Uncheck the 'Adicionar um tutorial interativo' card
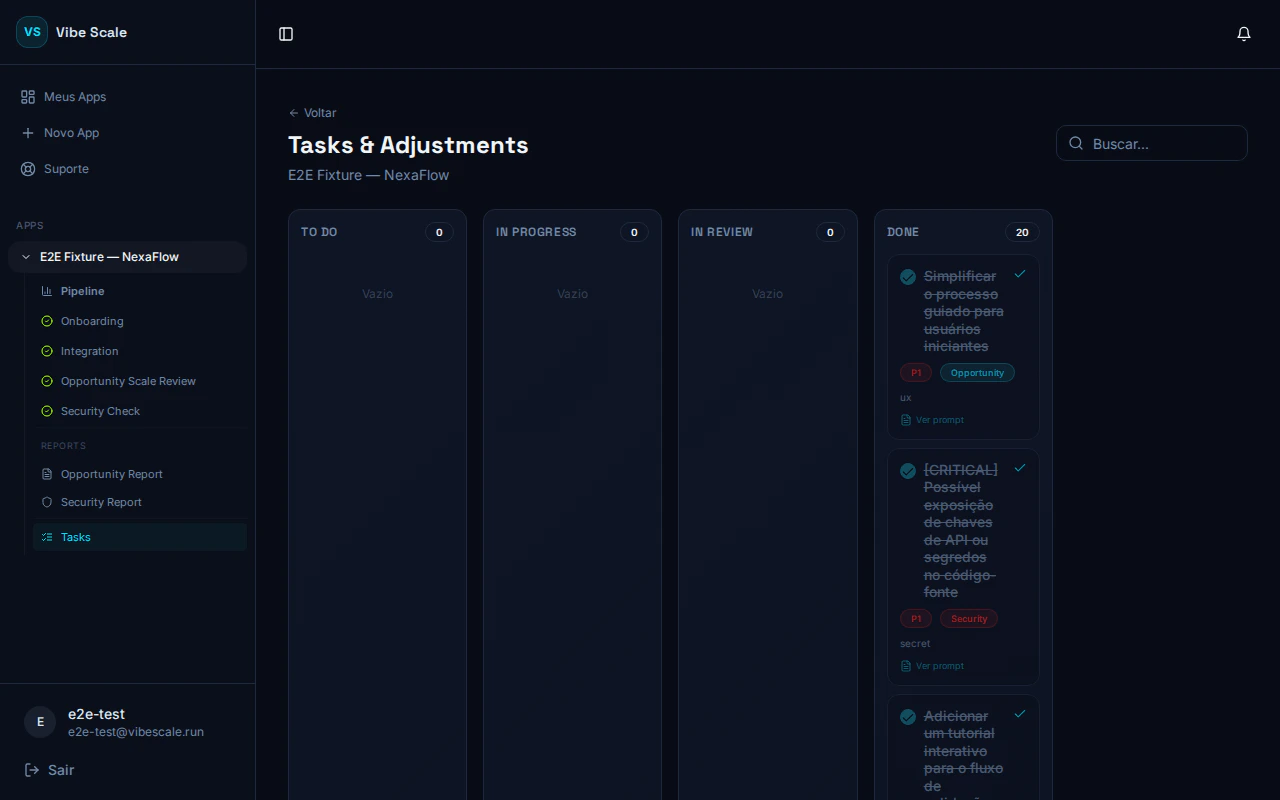 click(x=908, y=717)
